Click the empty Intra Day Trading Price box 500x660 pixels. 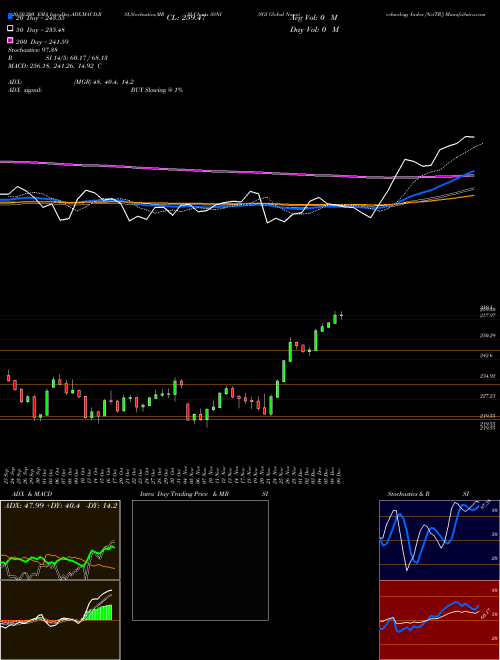(x=200, y=560)
